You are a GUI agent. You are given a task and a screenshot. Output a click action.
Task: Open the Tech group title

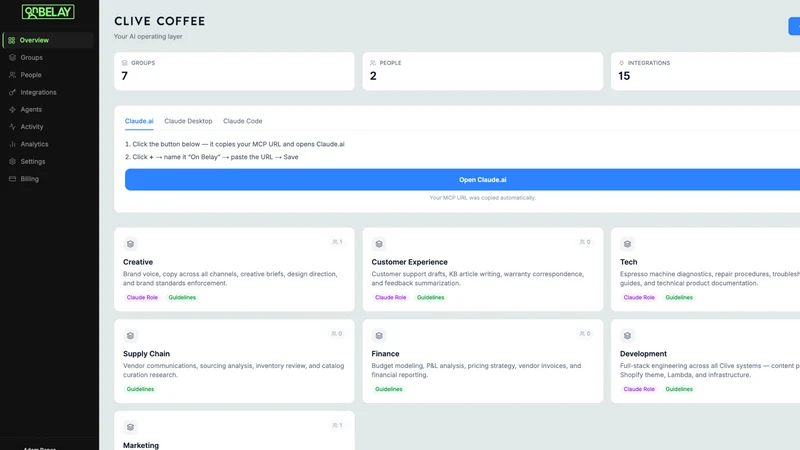pos(628,262)
